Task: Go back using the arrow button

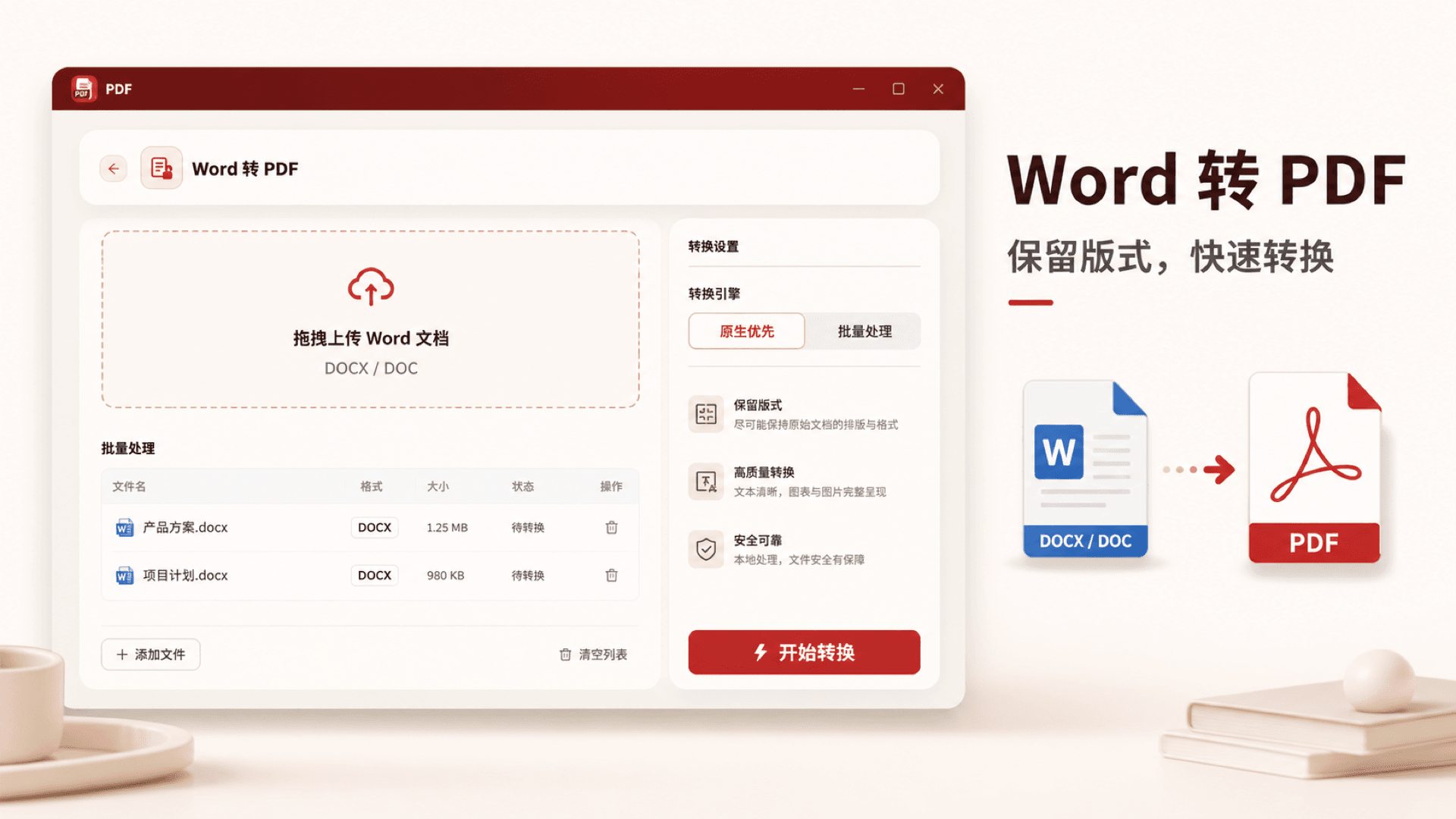Action: [114, 168]
